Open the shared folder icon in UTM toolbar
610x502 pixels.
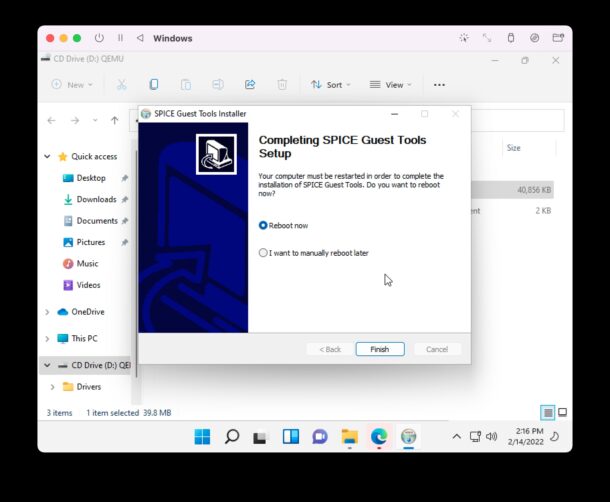tap(558, 38)
